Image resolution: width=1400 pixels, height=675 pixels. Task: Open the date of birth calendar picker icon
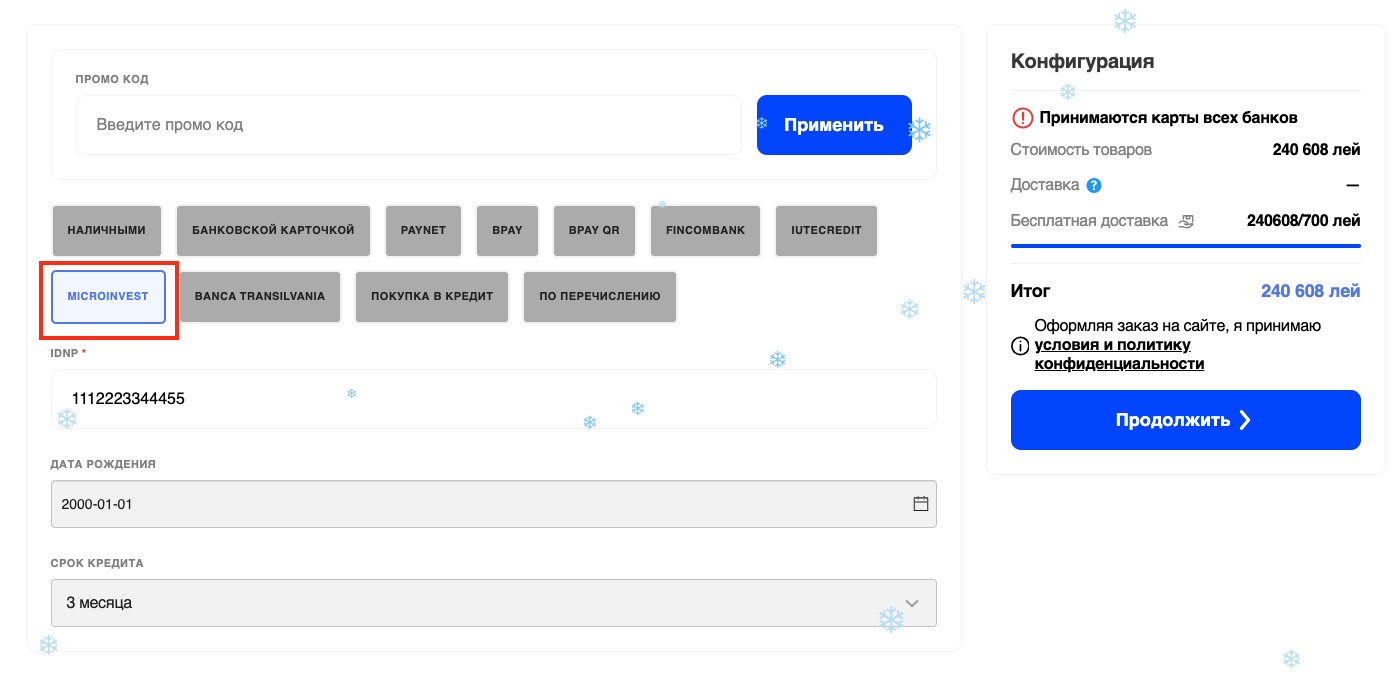click(921, 504)
